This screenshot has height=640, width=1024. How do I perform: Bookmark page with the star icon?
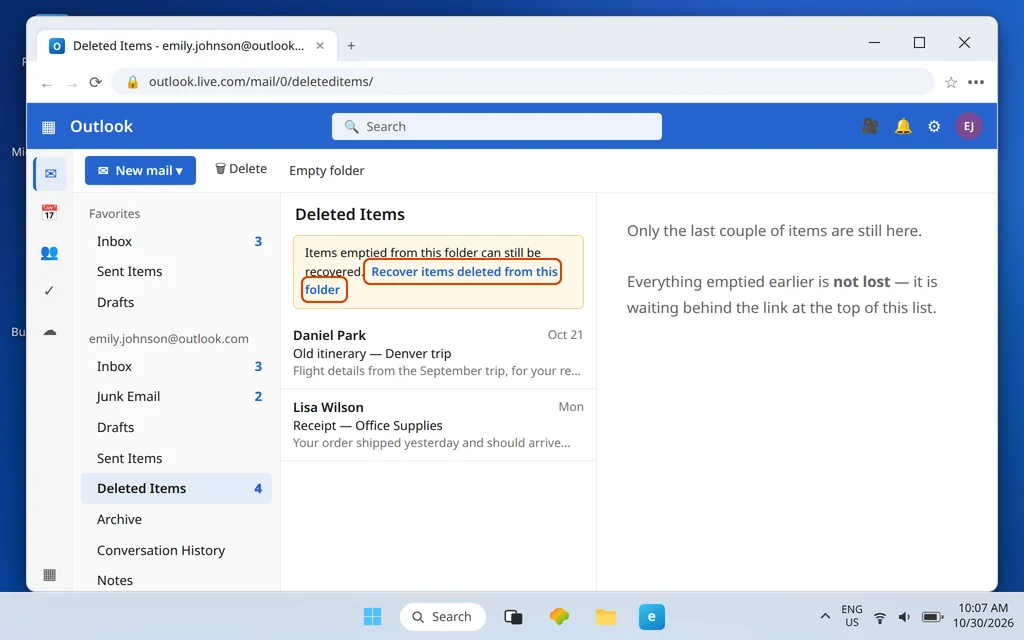click(x=951, y=82)
